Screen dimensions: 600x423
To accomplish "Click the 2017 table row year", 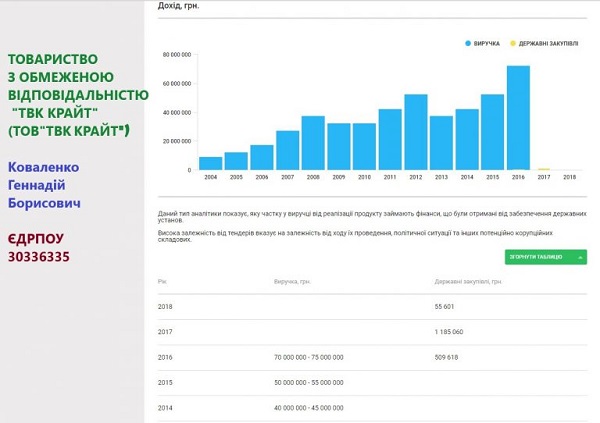I will [x=165, y=332].
